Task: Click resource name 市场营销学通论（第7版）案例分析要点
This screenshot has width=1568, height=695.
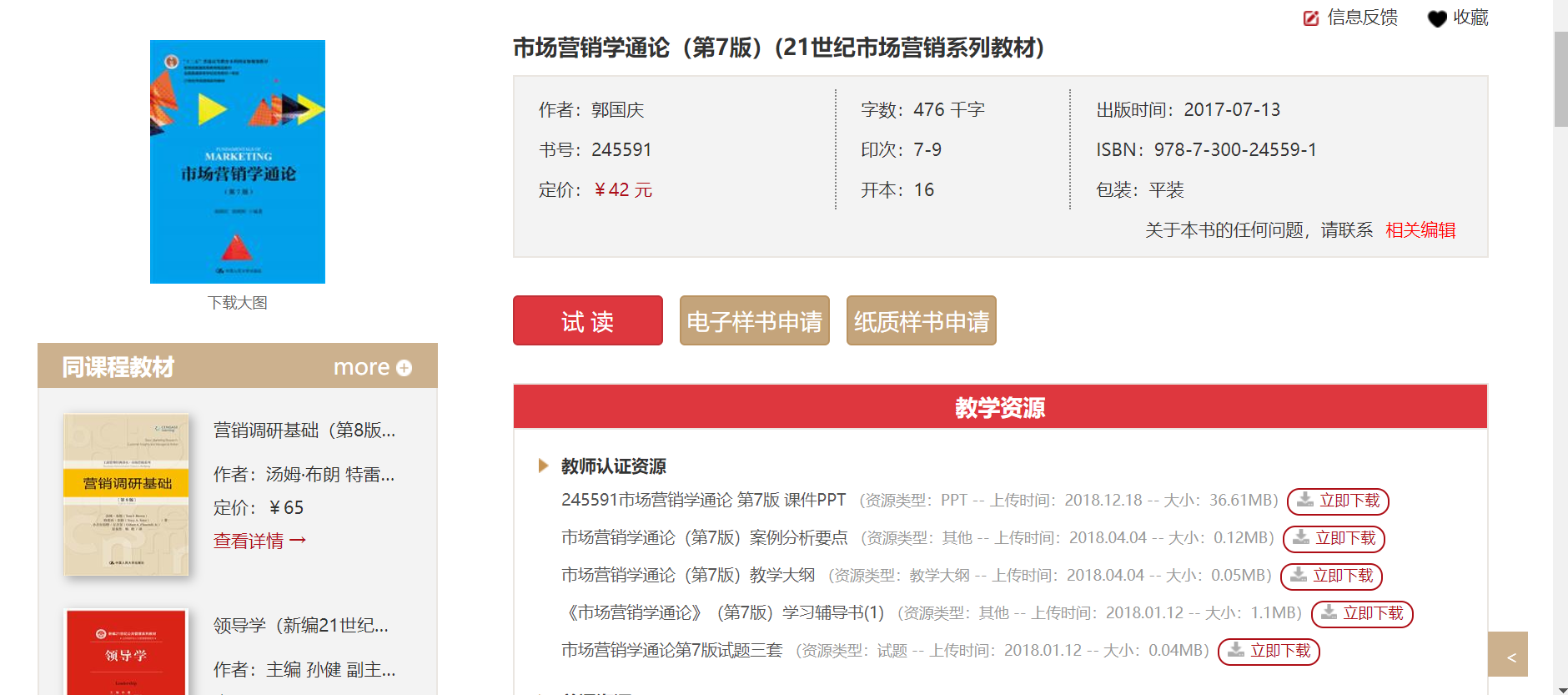Action: coord(705,537)
